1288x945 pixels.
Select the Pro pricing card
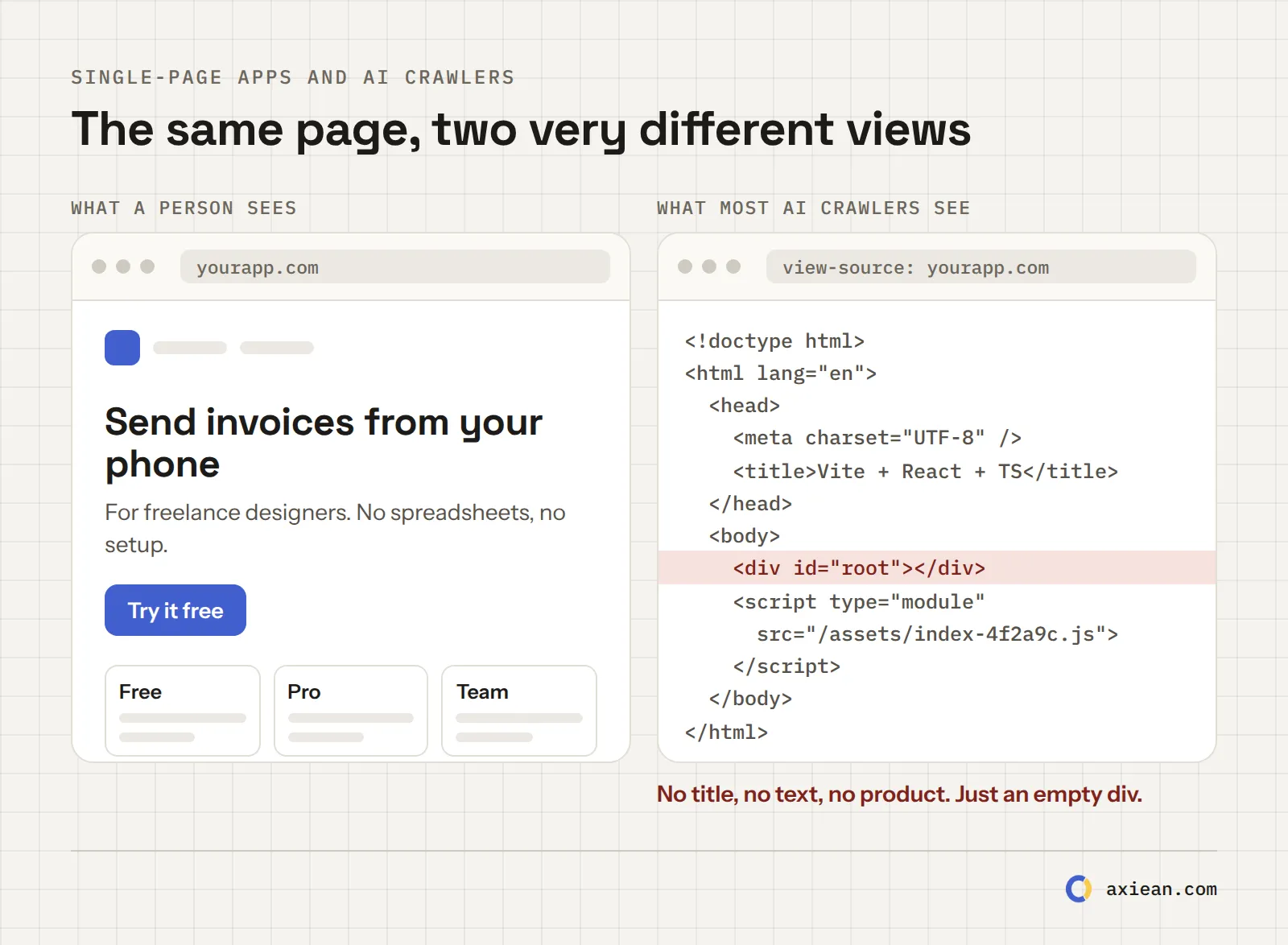pos(351,711)
